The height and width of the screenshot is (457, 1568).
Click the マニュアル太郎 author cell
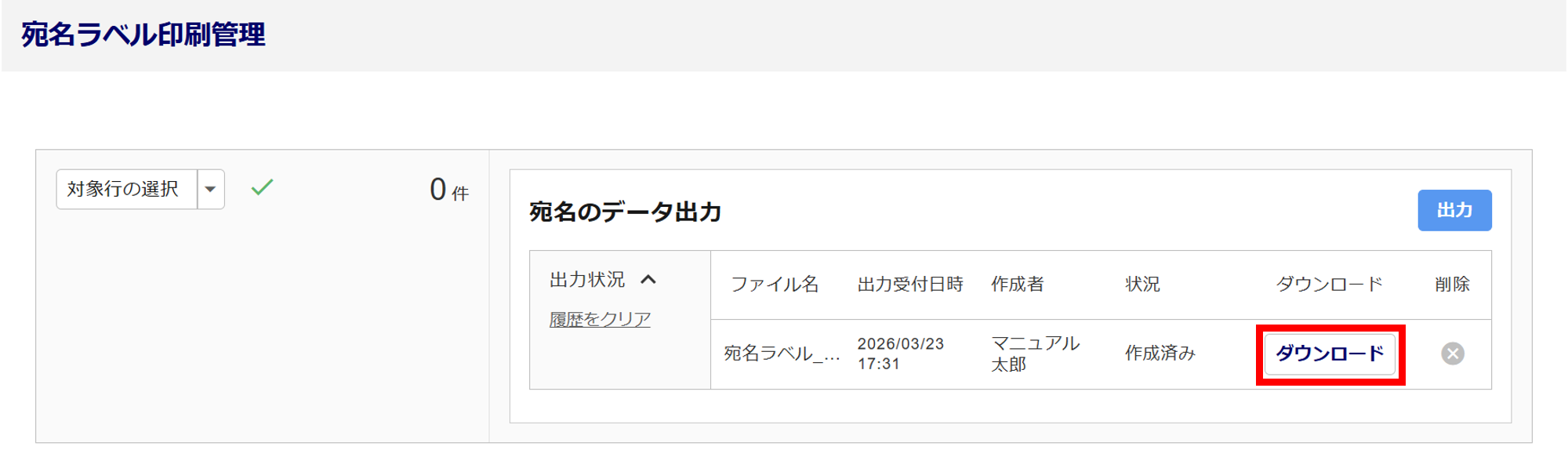pyautogui.click(x=1035, y=354)
